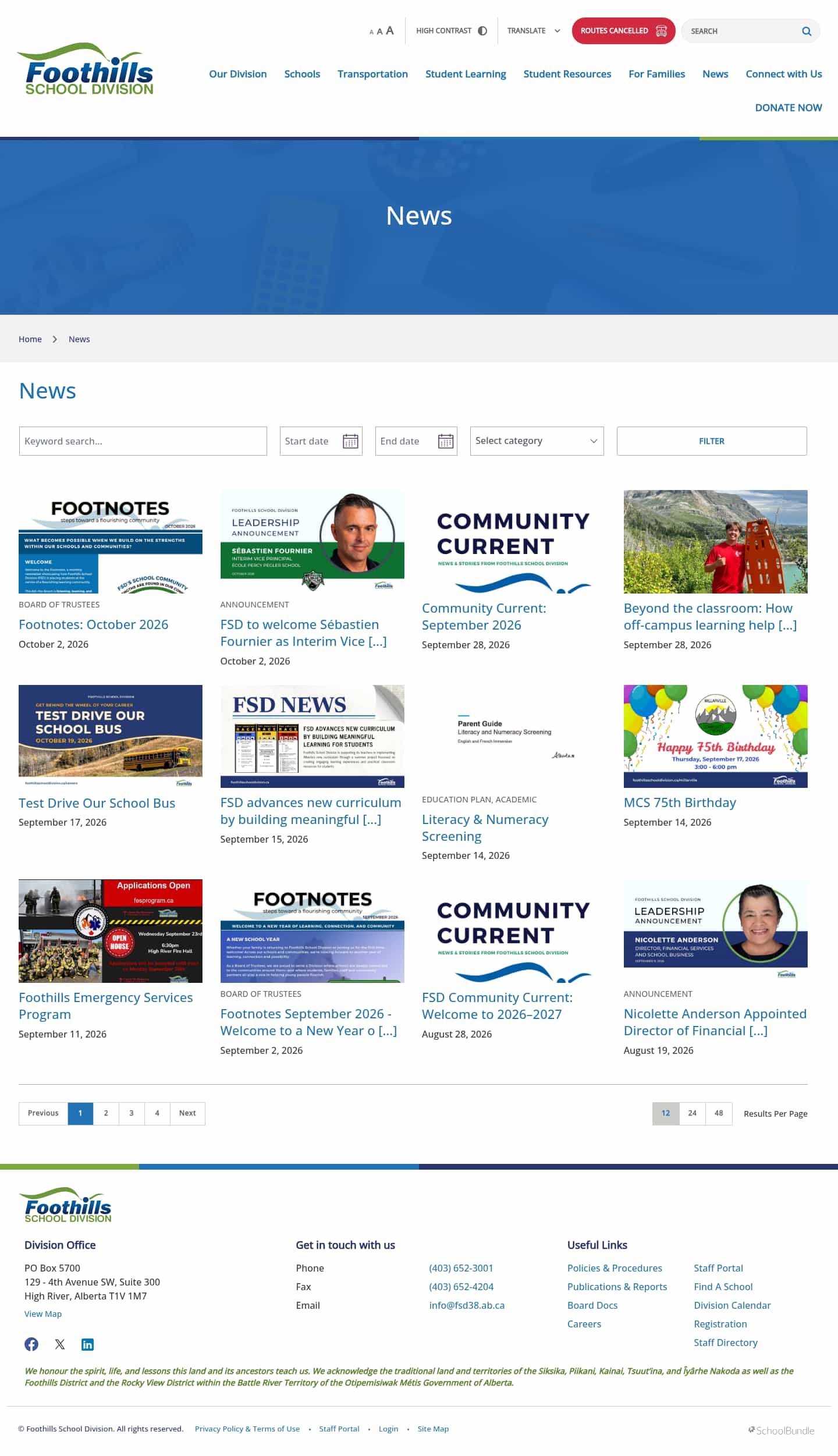Open the Division Calendar link
Image resolution: width=838 pixels, height=1456 pixels.
point(732,1305)
